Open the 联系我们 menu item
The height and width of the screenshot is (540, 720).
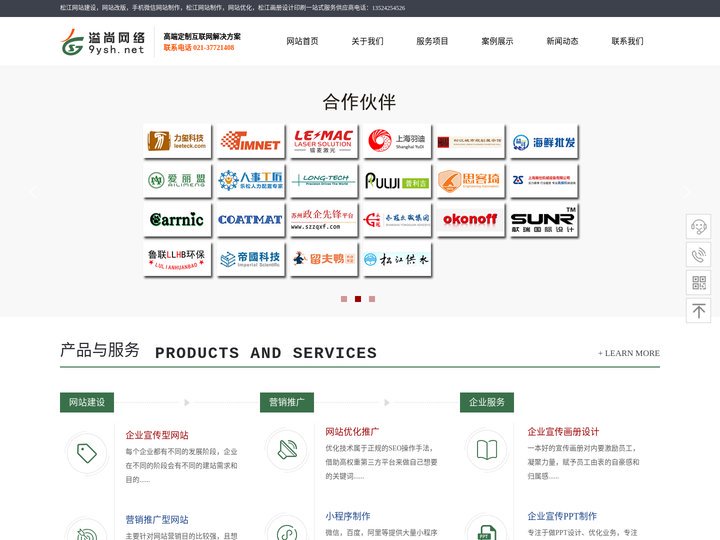627,41
